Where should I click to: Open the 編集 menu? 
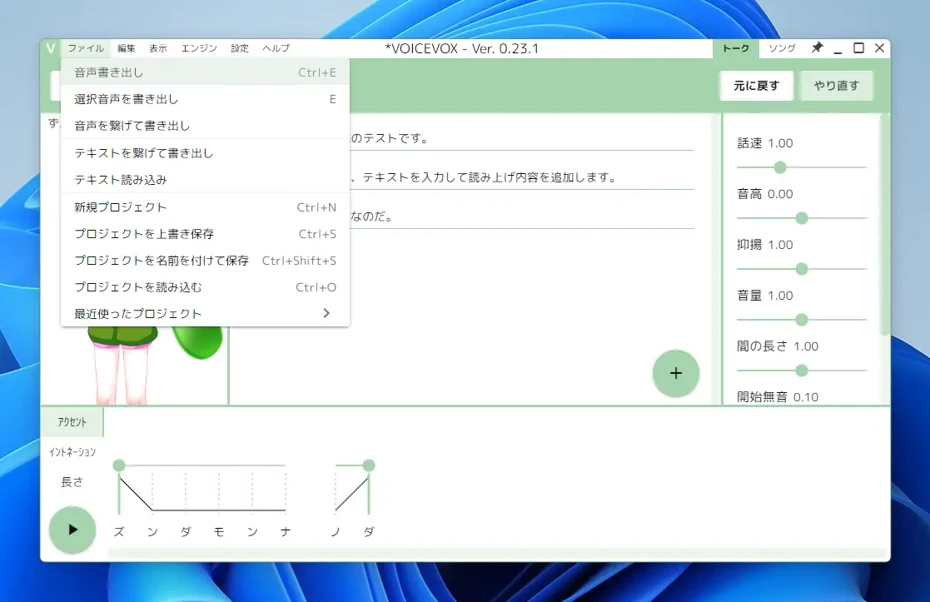point(126,48)
